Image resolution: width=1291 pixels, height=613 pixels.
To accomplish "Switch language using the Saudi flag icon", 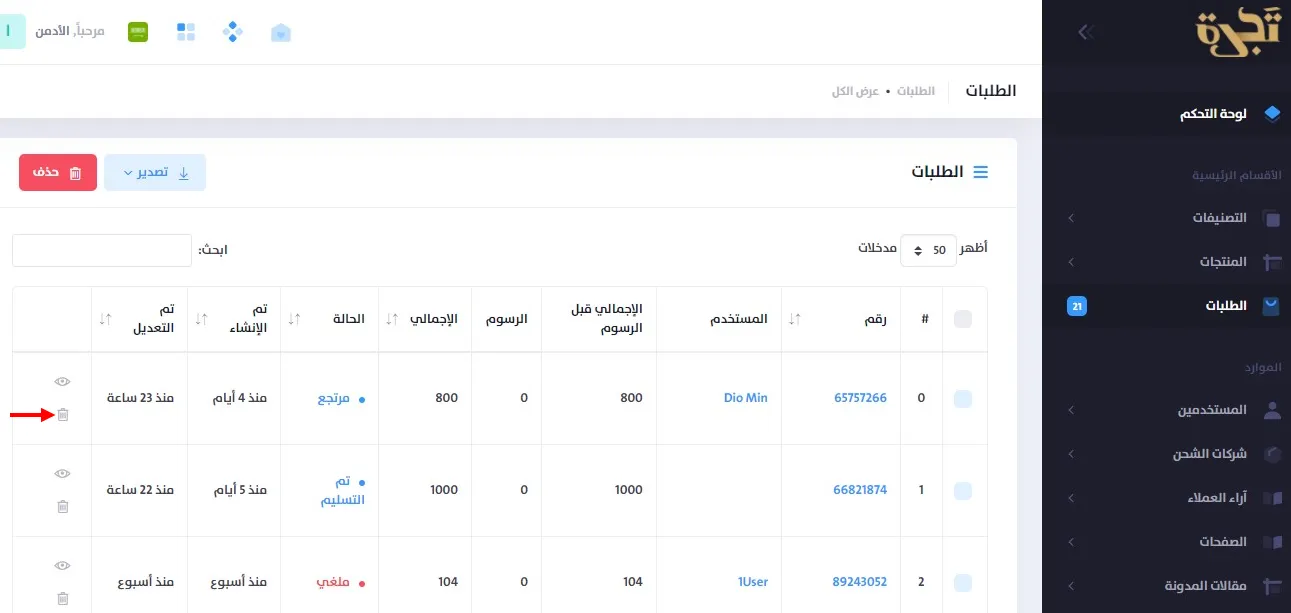I will 137,31.
